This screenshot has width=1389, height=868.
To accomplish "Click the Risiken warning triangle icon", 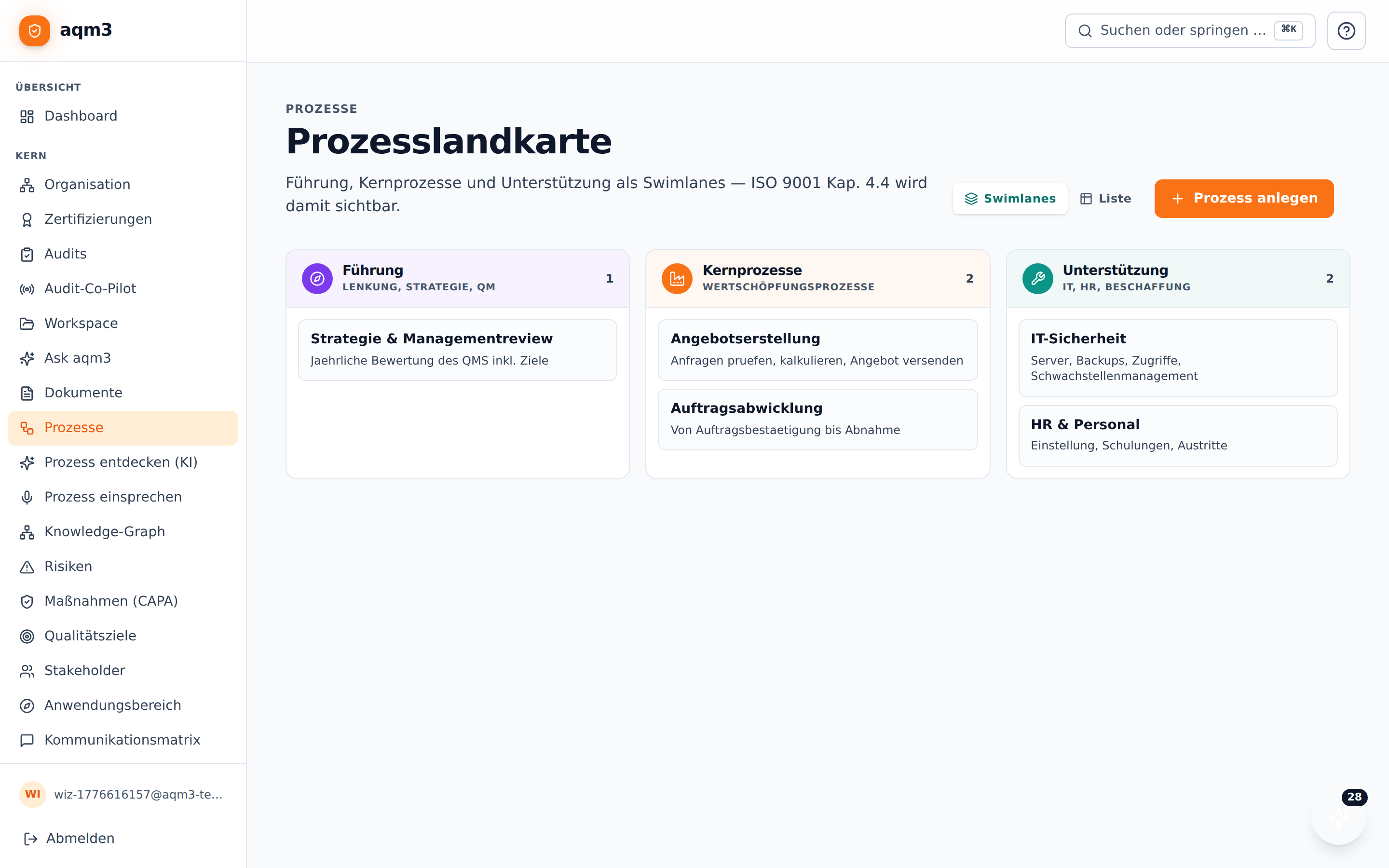I will [27, 567].
